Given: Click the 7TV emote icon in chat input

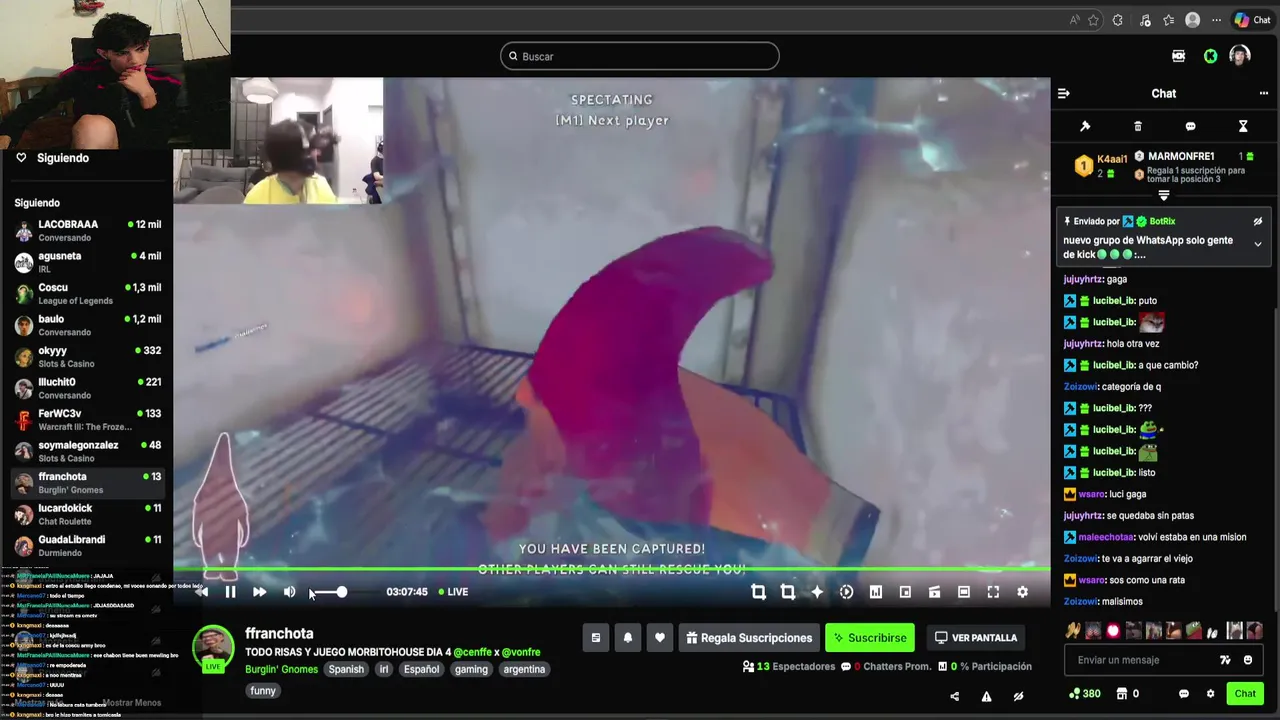Looking at the screenshot, I should click(x=1225, y=660).
